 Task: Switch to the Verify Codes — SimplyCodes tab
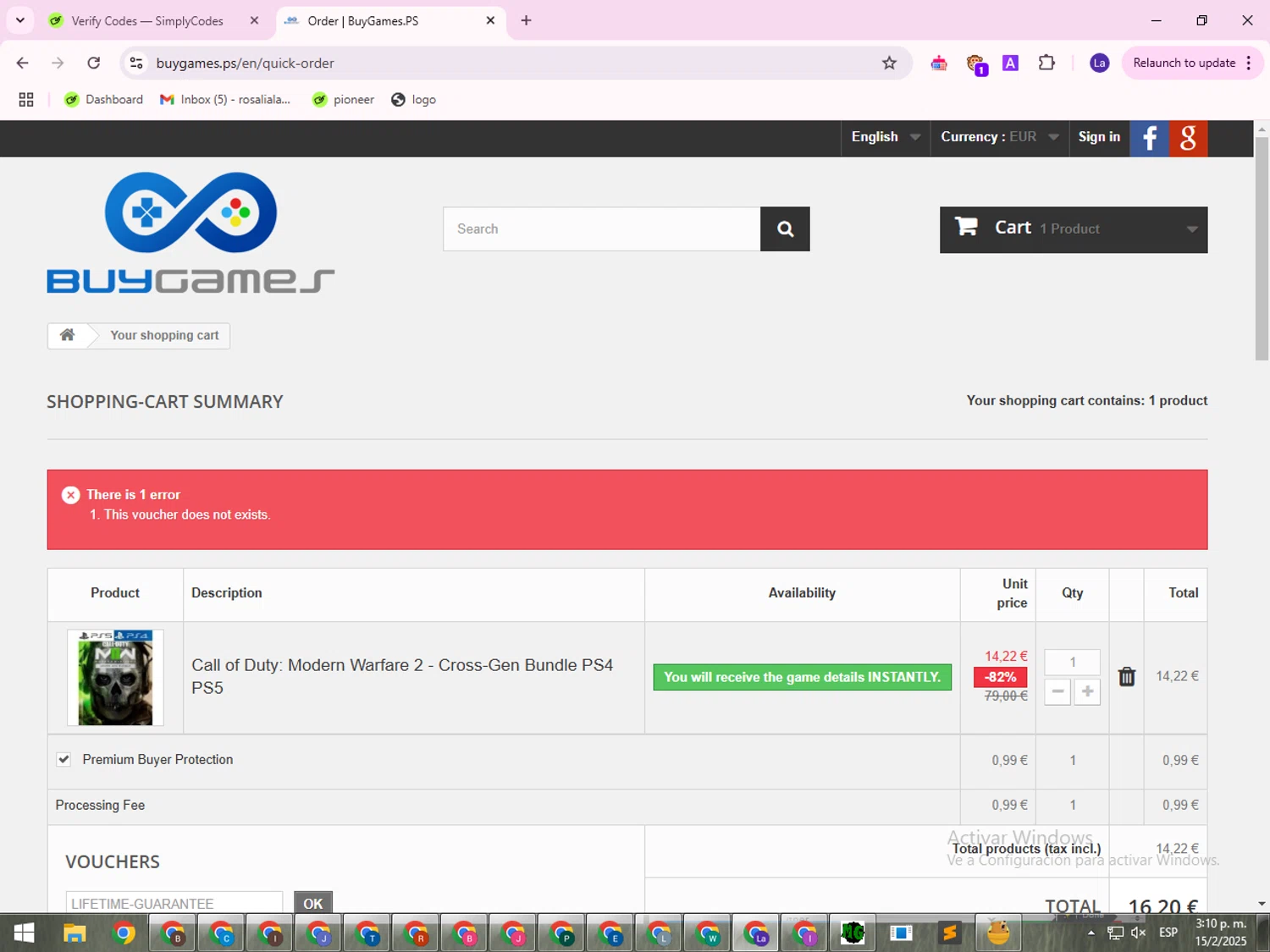[x=147, y=20]
